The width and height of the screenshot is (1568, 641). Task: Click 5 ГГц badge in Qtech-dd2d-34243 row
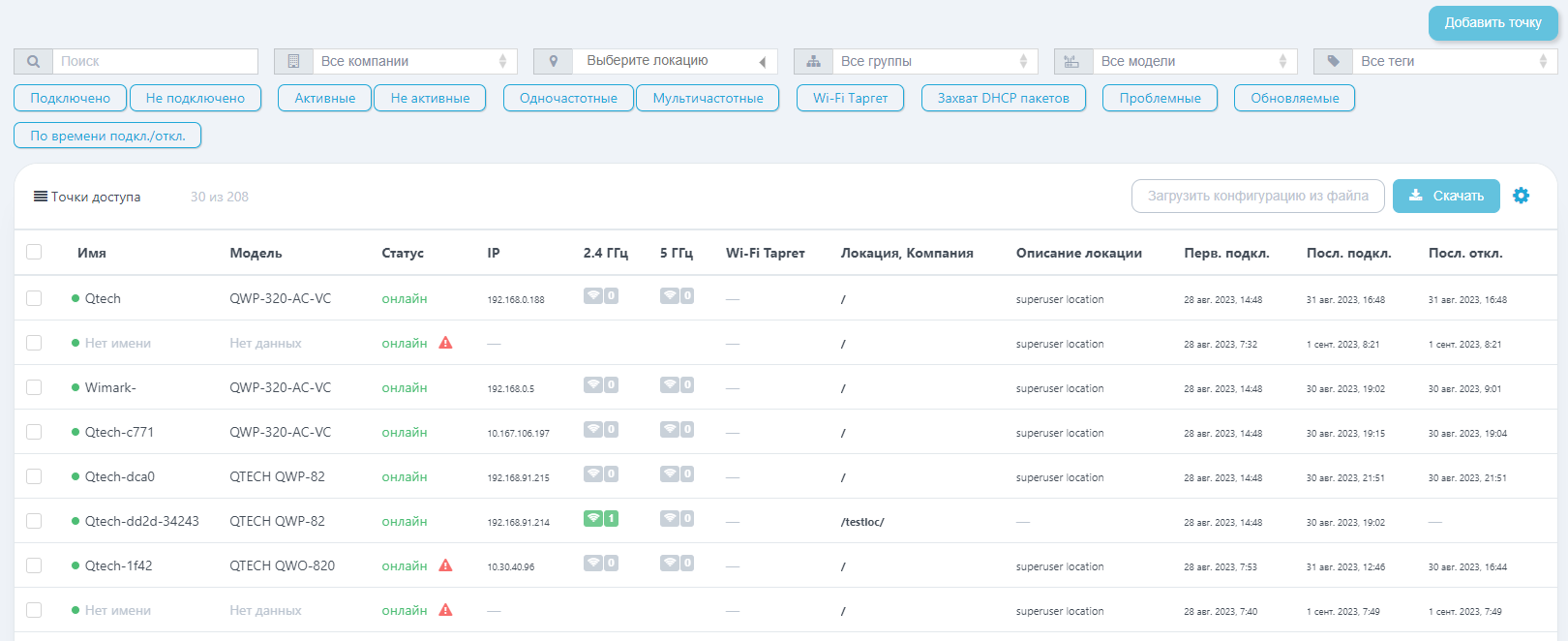pyautogui.click(x=677, y=519)
